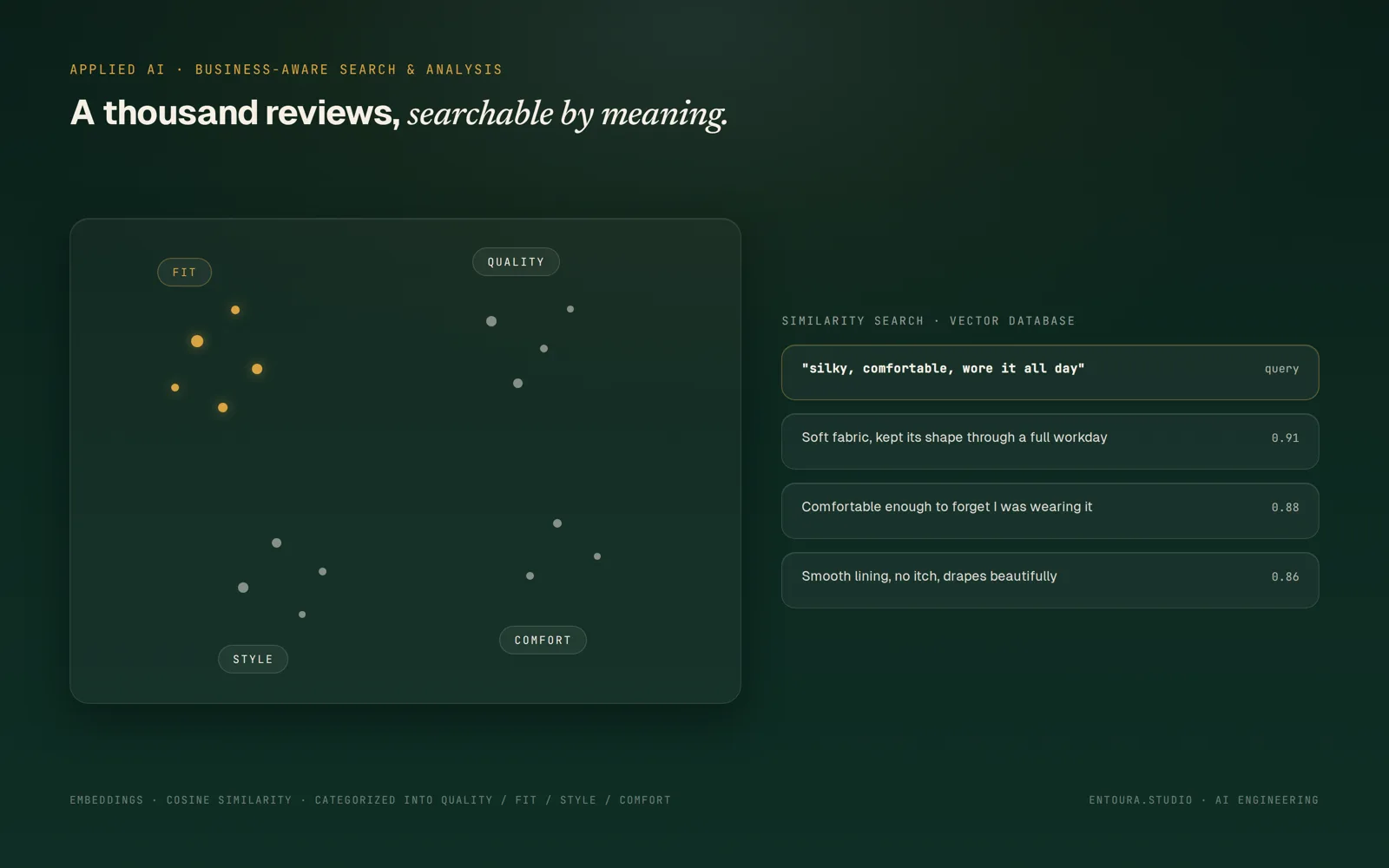Click the "ENTOURA.STUDIO · AI ENGINEERING" footer text

(x=1203, y=800)
